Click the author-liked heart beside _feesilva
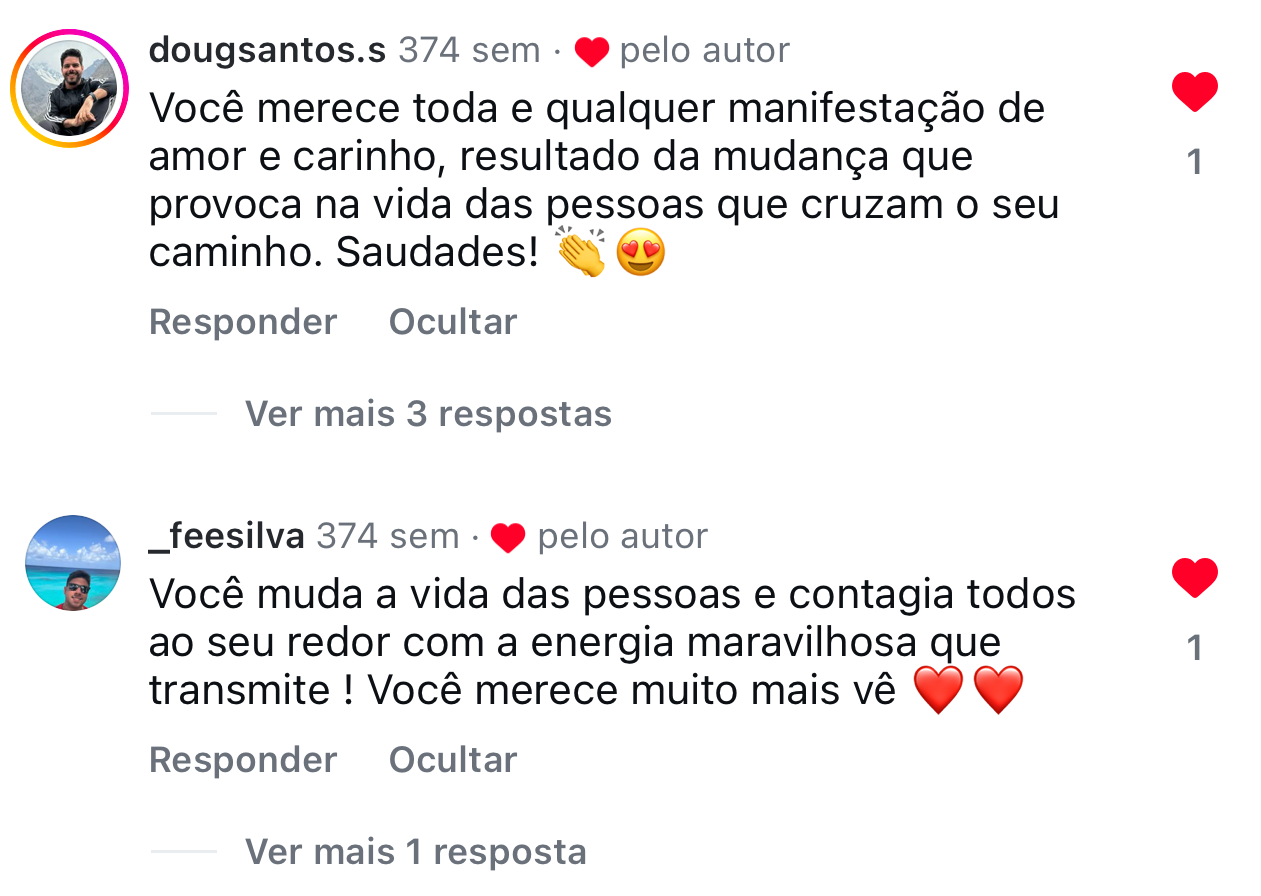This screenshot has width=1261, height=896. coord(508,539)
